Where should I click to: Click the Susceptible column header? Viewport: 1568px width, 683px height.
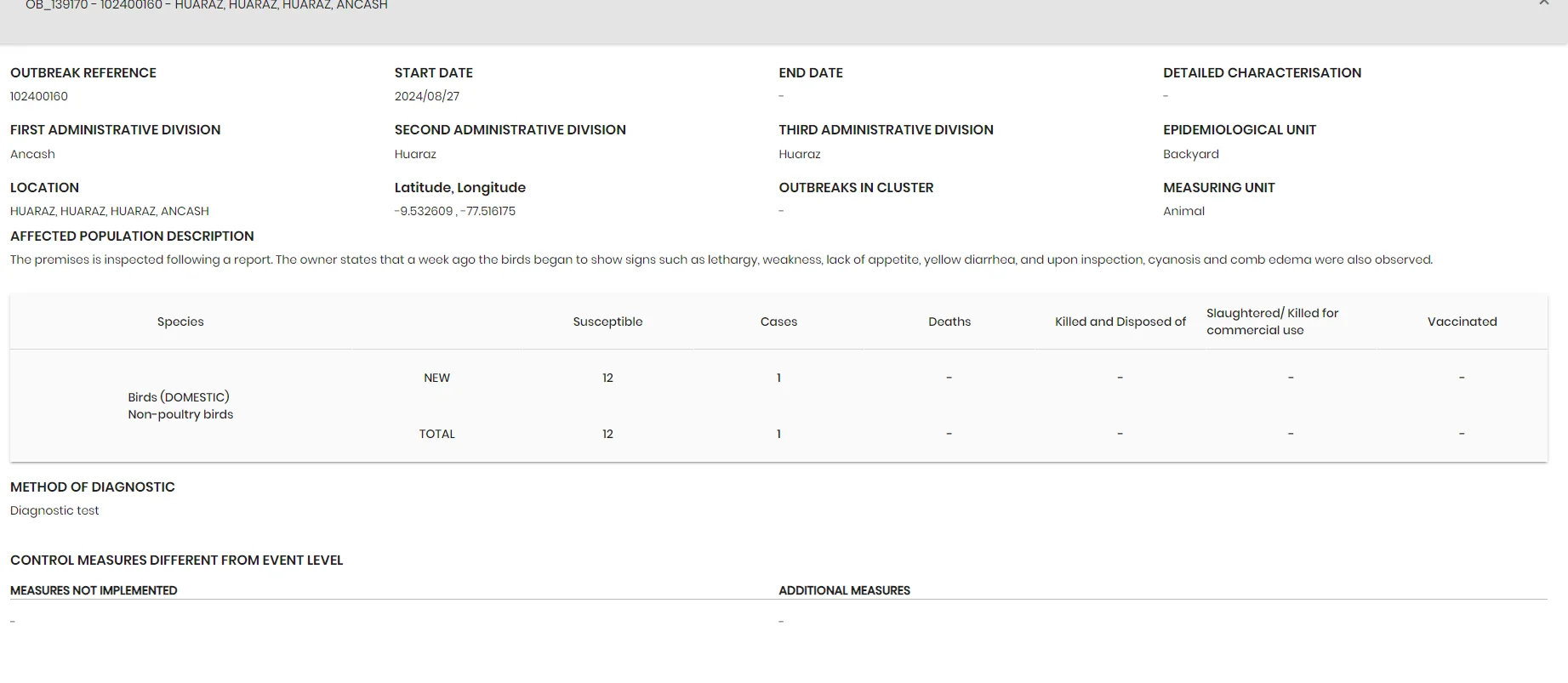607,322
